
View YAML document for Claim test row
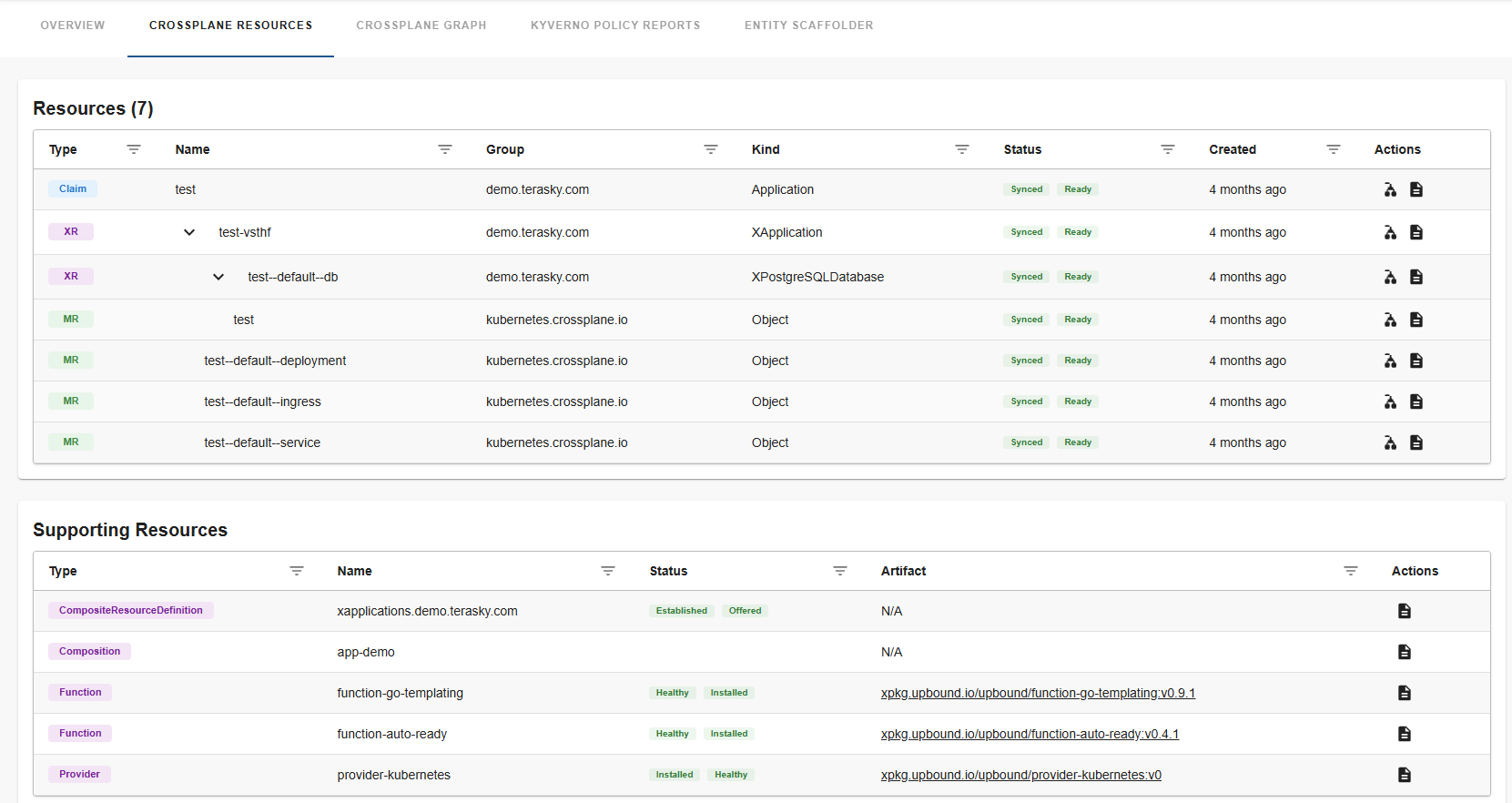[x=1416, y=189]
